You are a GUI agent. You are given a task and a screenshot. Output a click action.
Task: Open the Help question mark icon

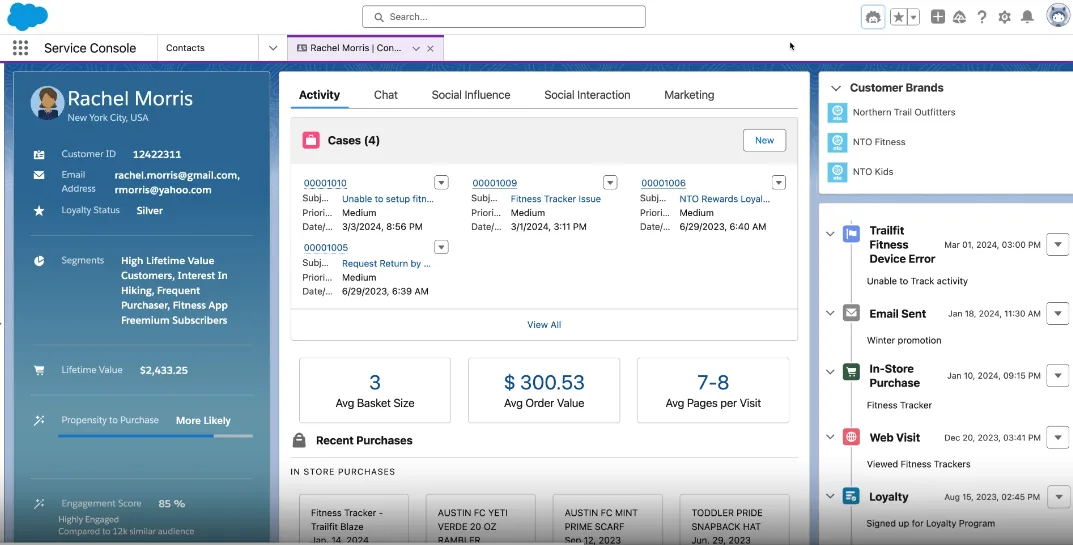[982, 17]
